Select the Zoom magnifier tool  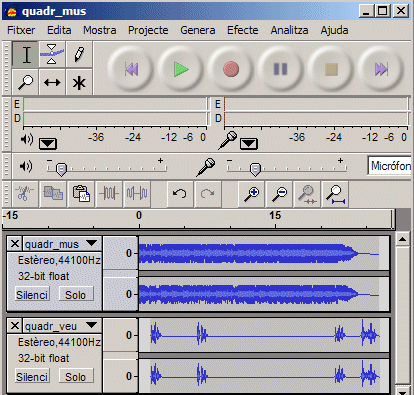pyautogui.click(x=25, y=82)
